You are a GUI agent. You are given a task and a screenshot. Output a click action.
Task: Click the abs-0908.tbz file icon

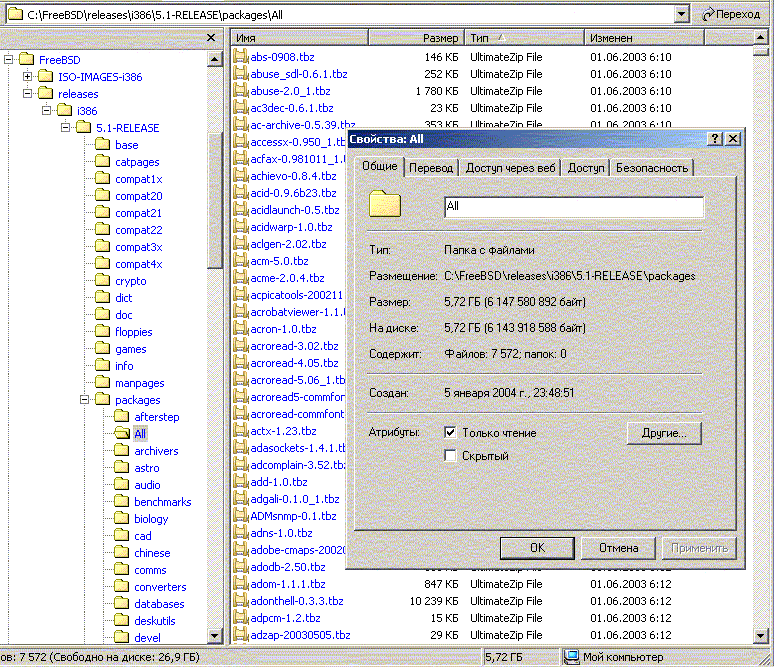pos(240,57)
